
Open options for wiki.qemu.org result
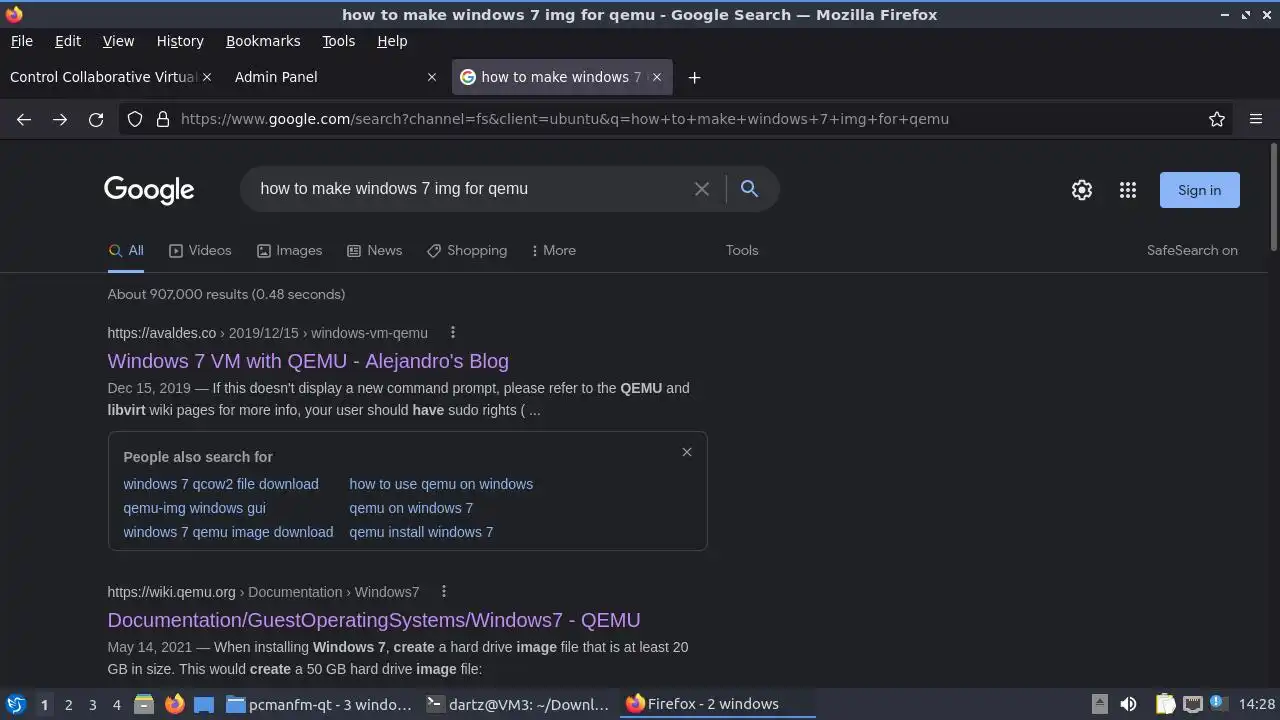tap(444, 592)
